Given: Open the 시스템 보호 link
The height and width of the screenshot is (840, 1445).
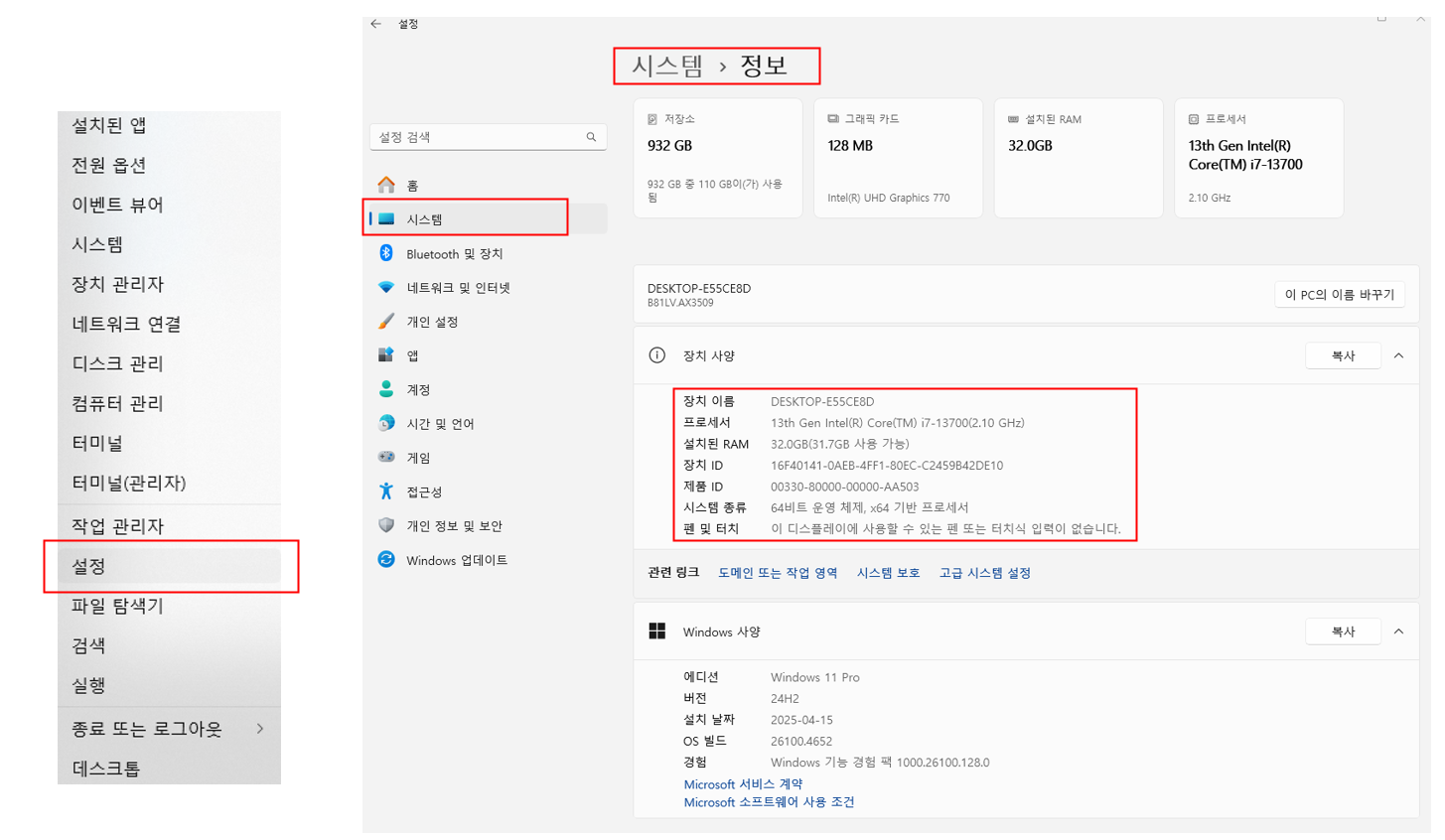Looking at the screenshot, I should point(888,573).
